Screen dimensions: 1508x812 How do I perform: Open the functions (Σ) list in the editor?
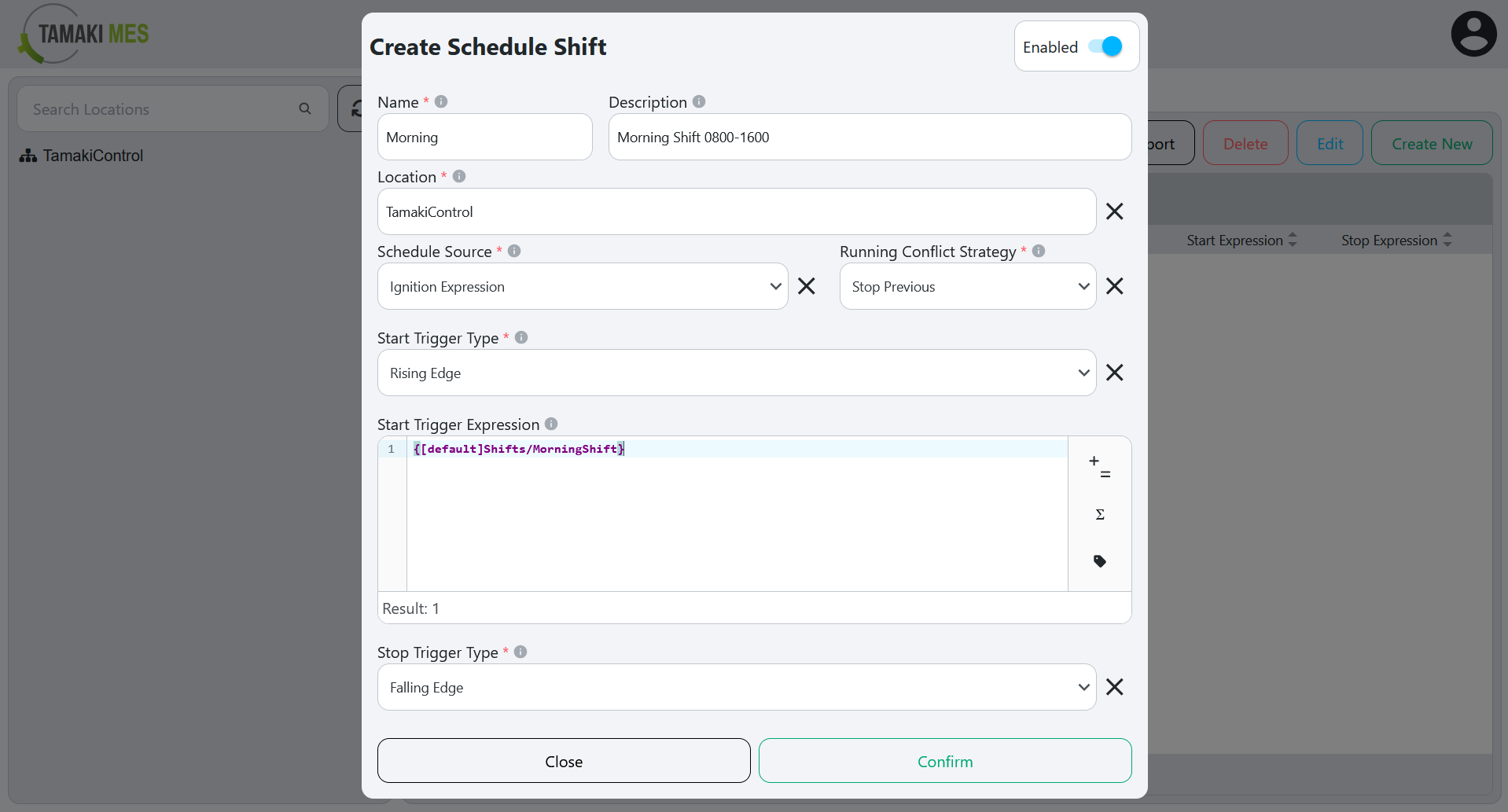[x=1099, y=514]
